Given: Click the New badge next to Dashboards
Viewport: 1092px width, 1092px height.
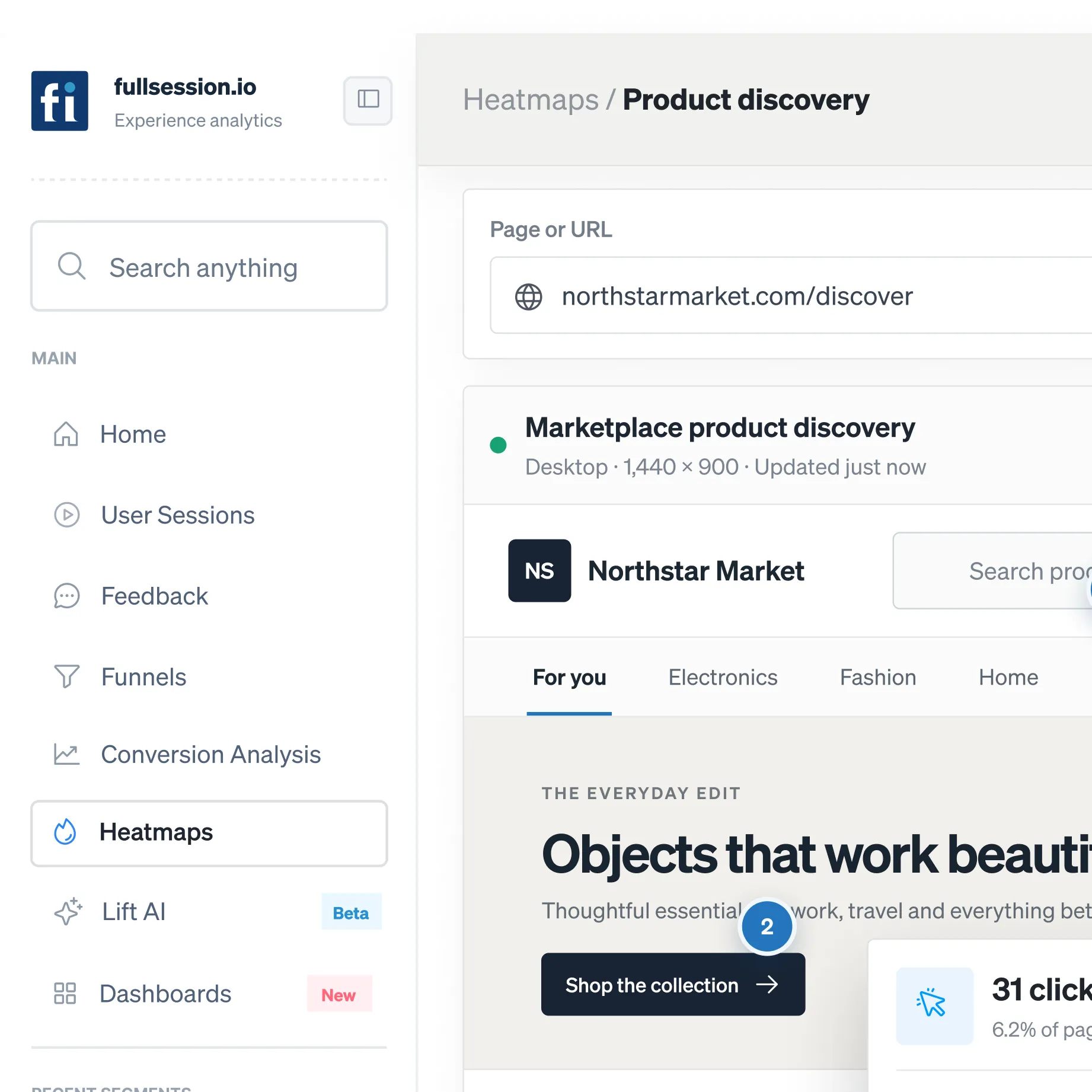Looking at the screenshot, I should click(339, 994).
